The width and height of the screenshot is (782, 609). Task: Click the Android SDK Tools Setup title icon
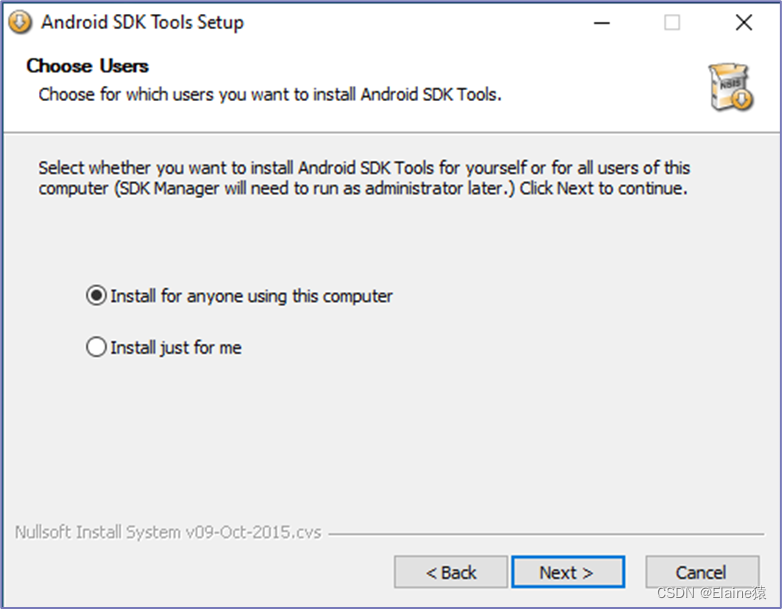20,22
